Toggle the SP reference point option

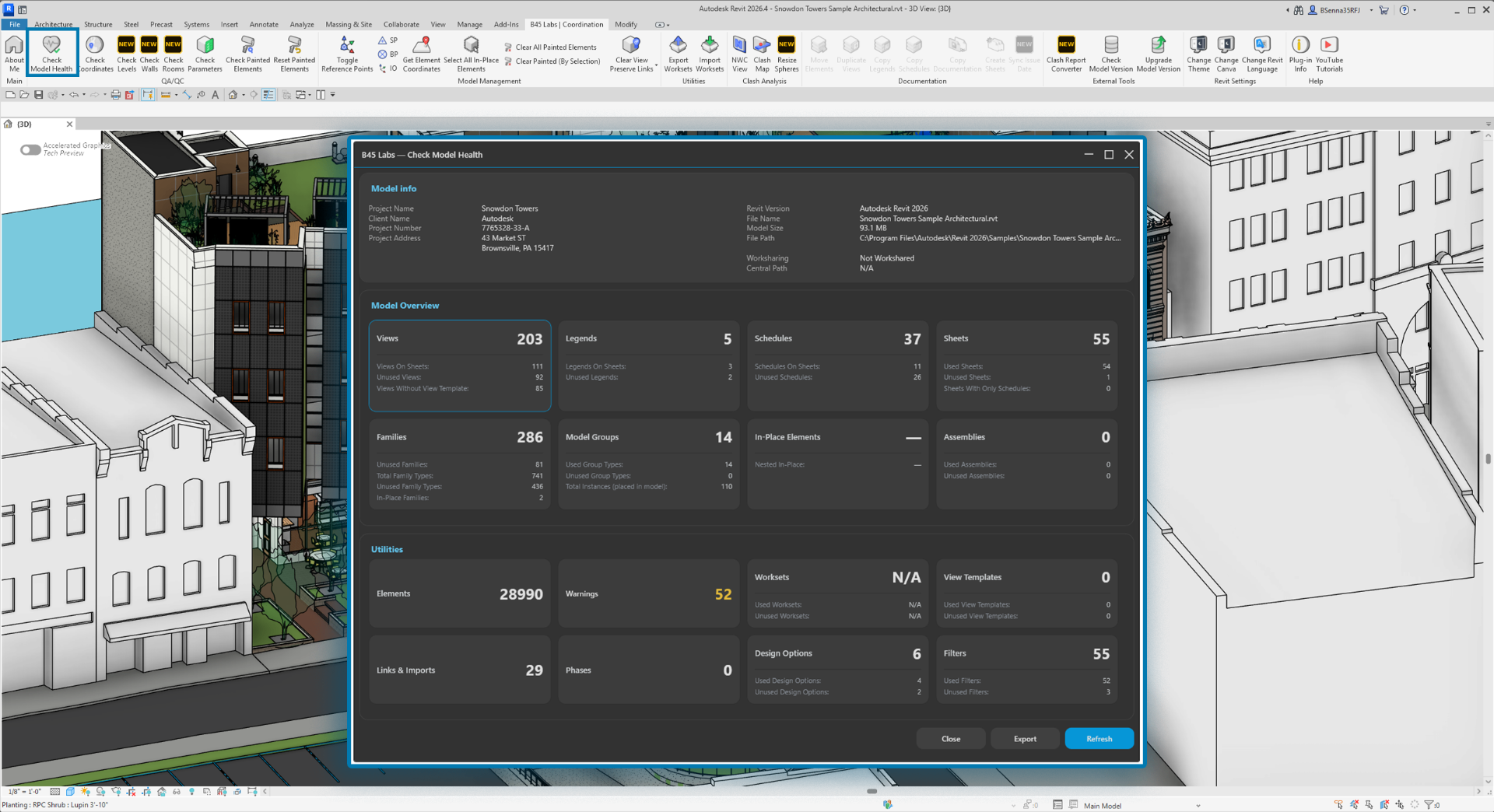point(388,40)
